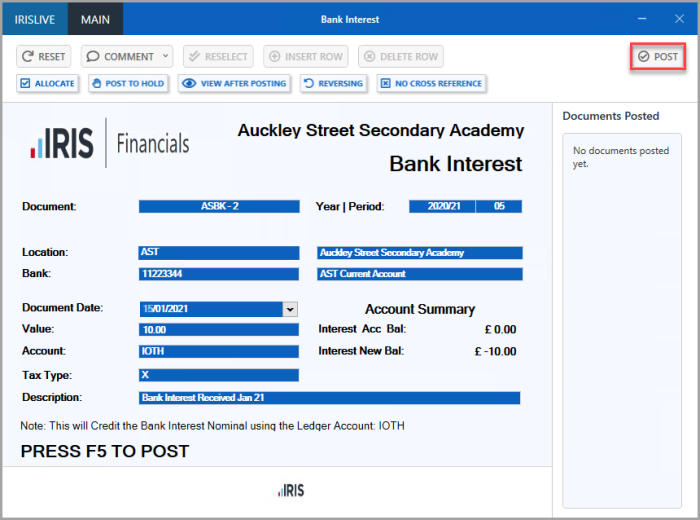The height and width of the screenshot is (520, 700).
Task: Switch to the IRISLIVE tab
Action: 34,19
